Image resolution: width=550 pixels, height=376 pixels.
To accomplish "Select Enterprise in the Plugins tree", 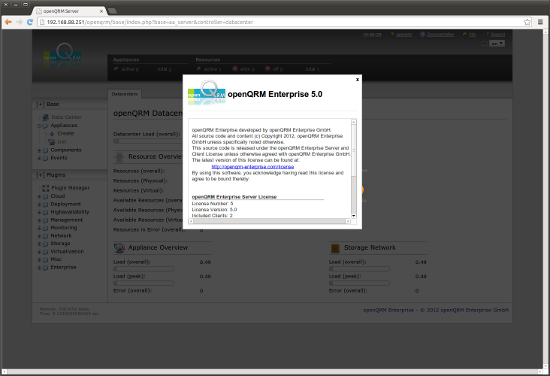I will pos(63,267).
